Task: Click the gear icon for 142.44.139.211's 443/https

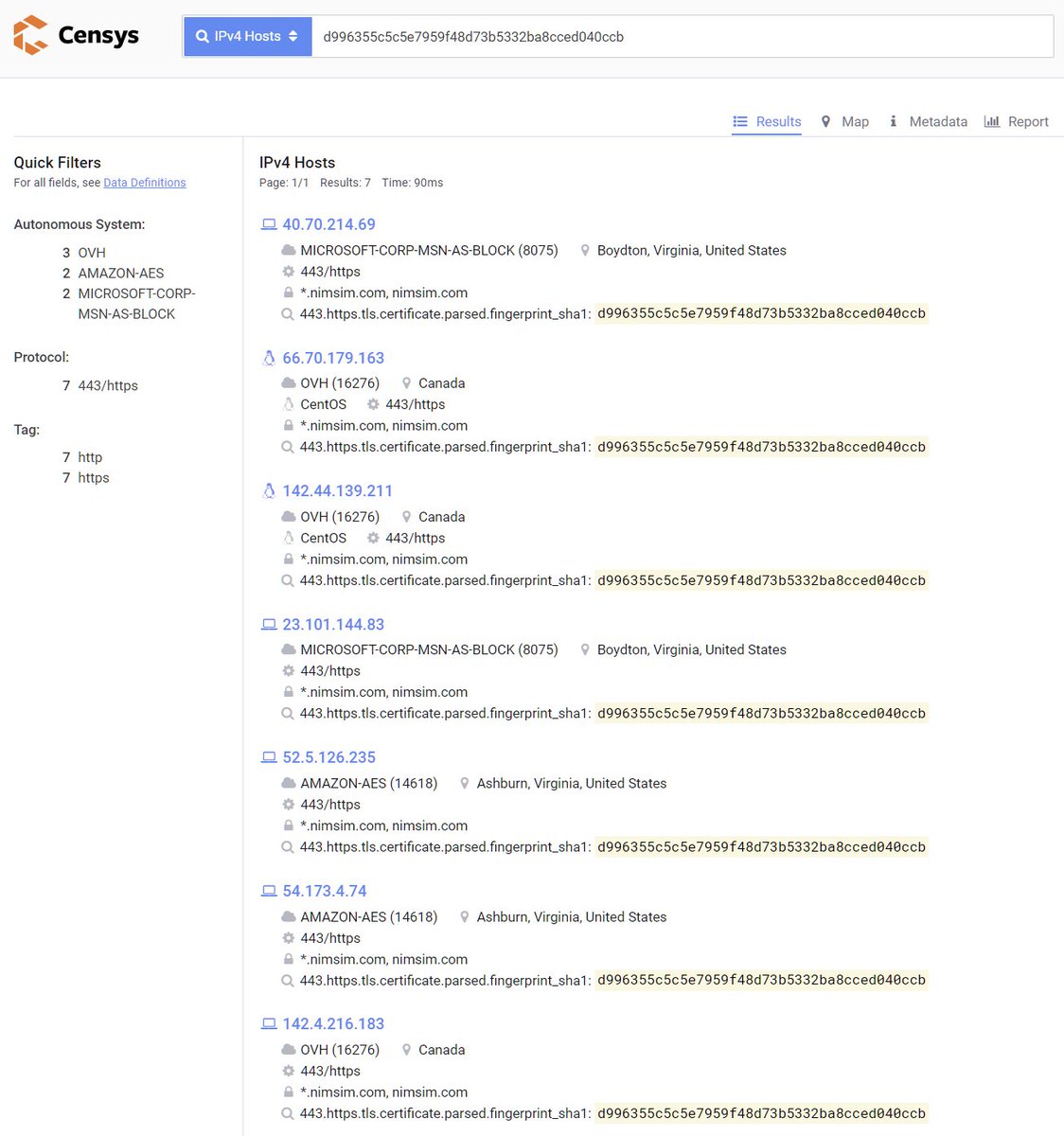Action: [373, 538]
